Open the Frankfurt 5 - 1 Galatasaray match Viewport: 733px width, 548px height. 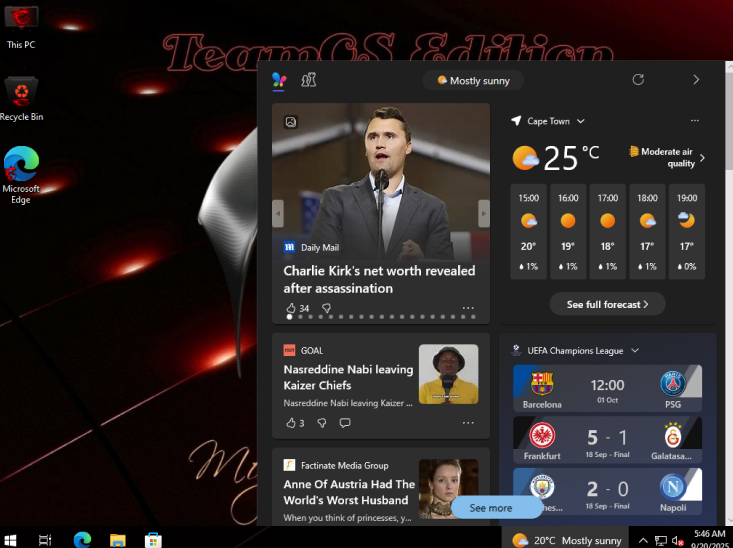point(607,440)
